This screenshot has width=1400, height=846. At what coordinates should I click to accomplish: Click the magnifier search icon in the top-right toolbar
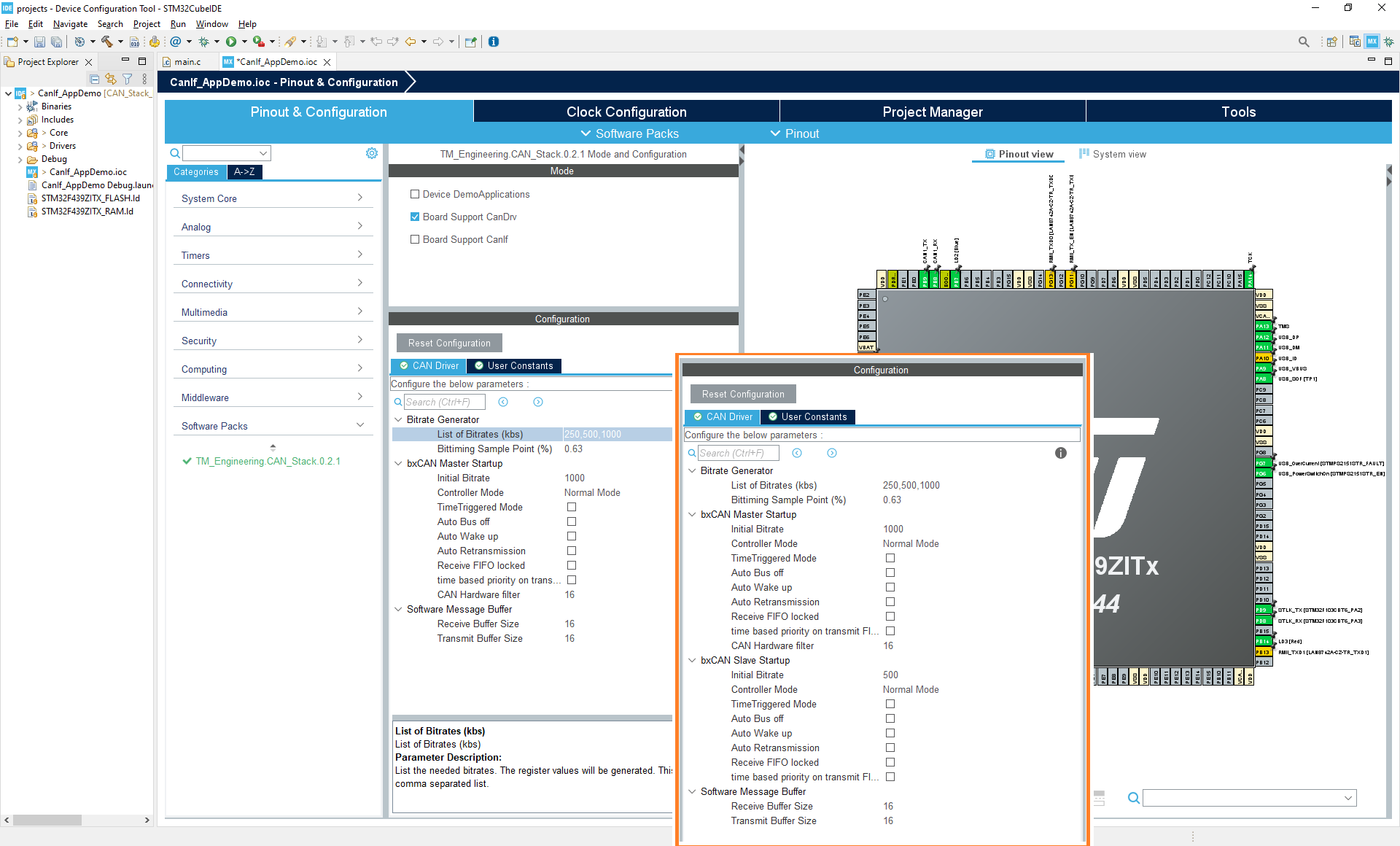[x=1304, y=42]
